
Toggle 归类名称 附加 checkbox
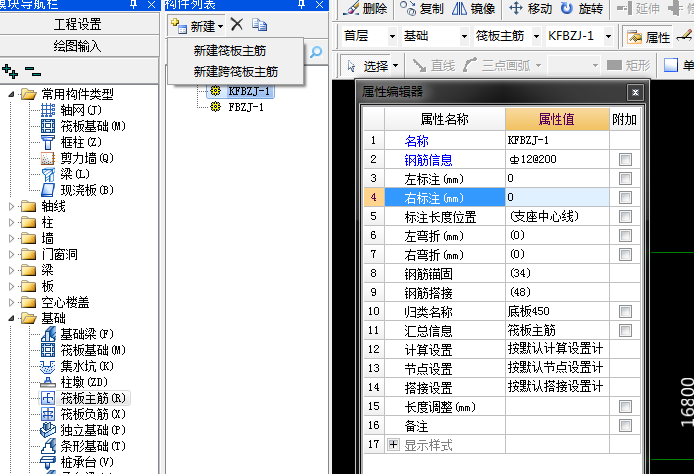pyautogui.click(x=625, y=312)
